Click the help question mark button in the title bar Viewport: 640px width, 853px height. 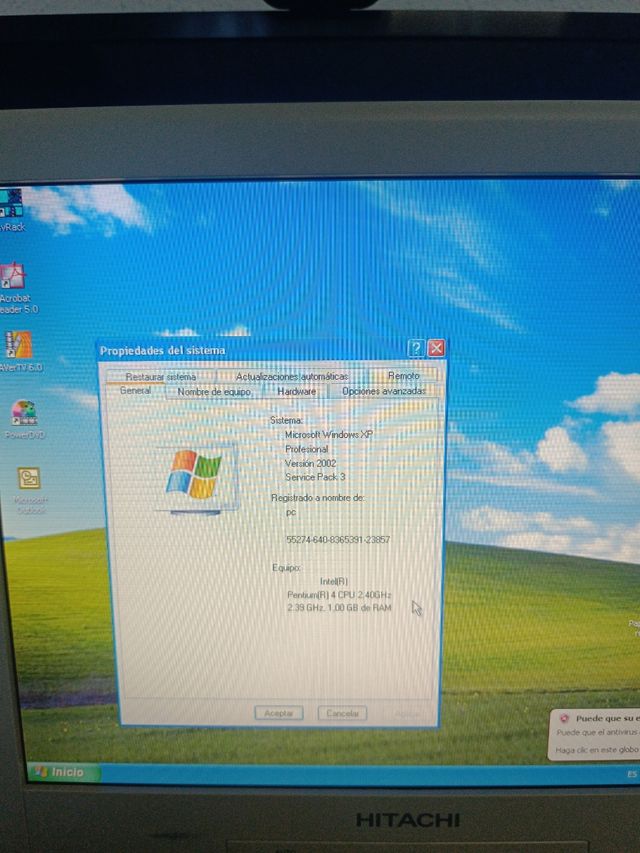(416, 348)
